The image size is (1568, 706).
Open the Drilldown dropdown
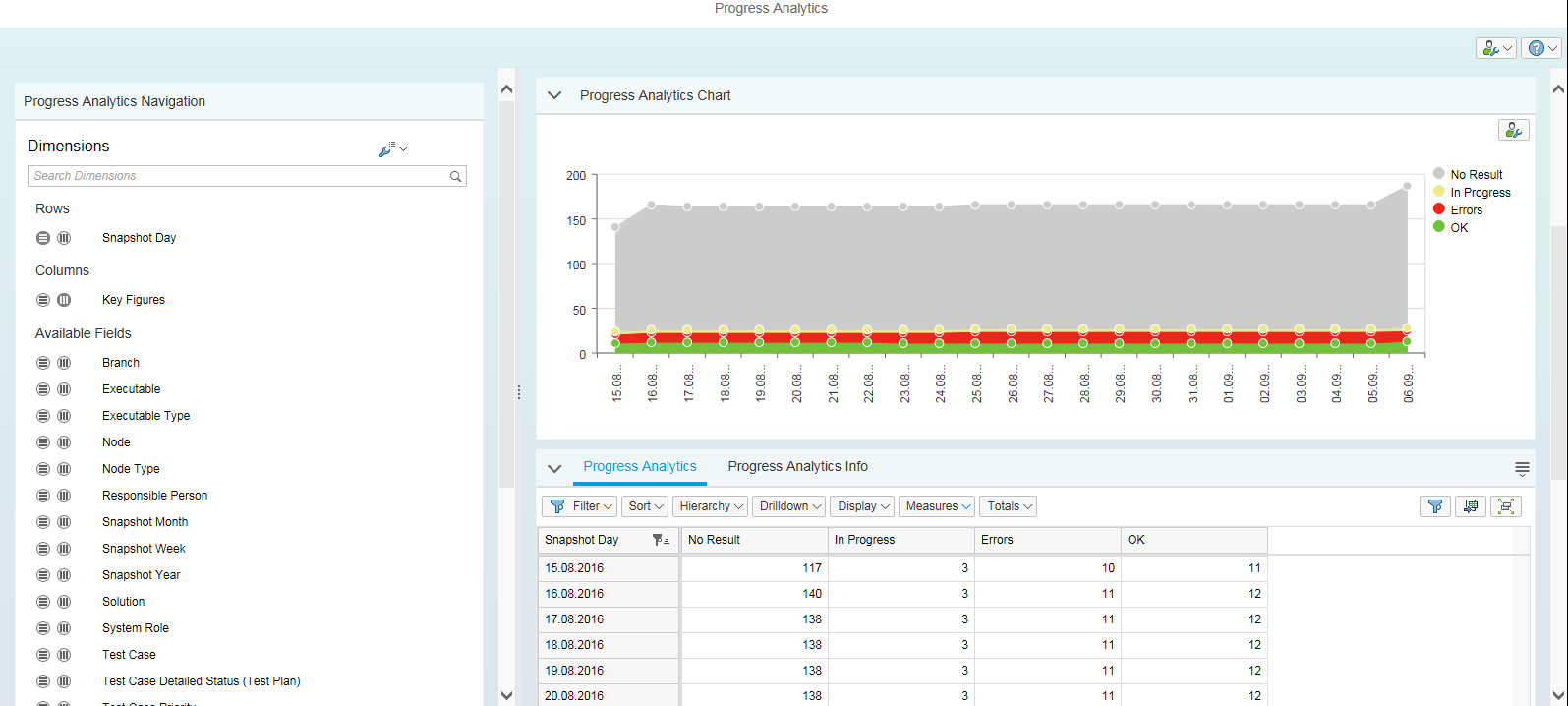point(790,506)
